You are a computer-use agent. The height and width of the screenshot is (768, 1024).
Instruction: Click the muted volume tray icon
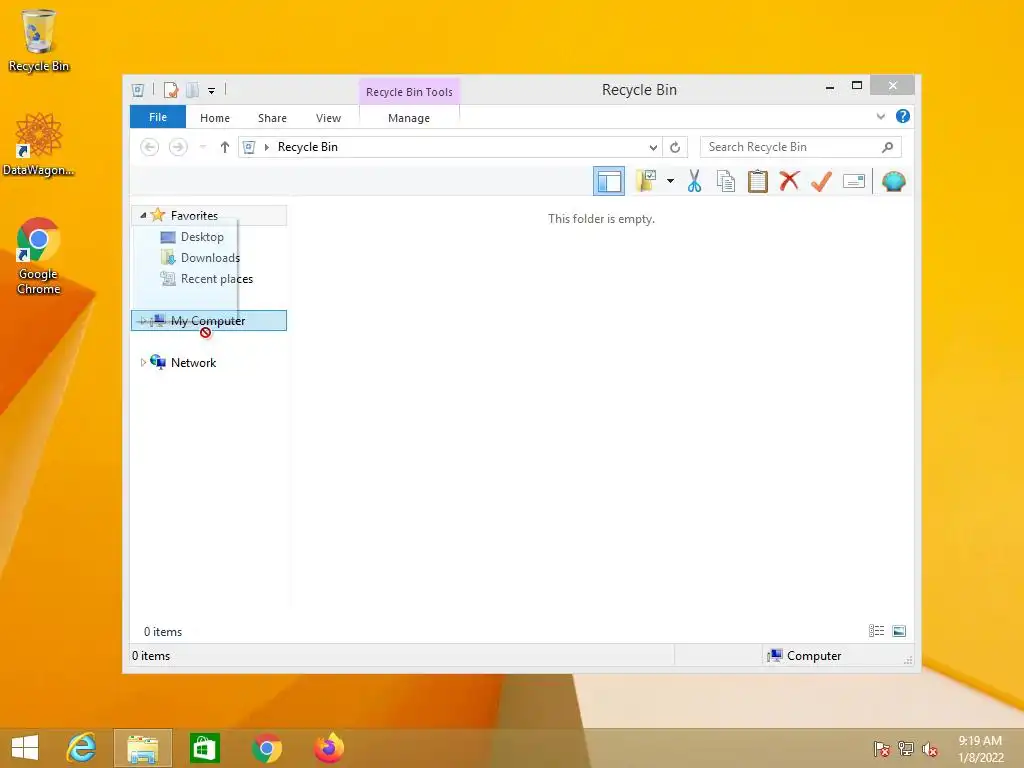coord(930,749)
